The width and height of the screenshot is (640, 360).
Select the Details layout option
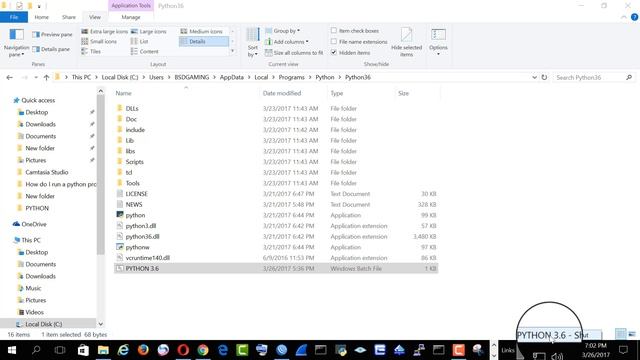point(203,42)
